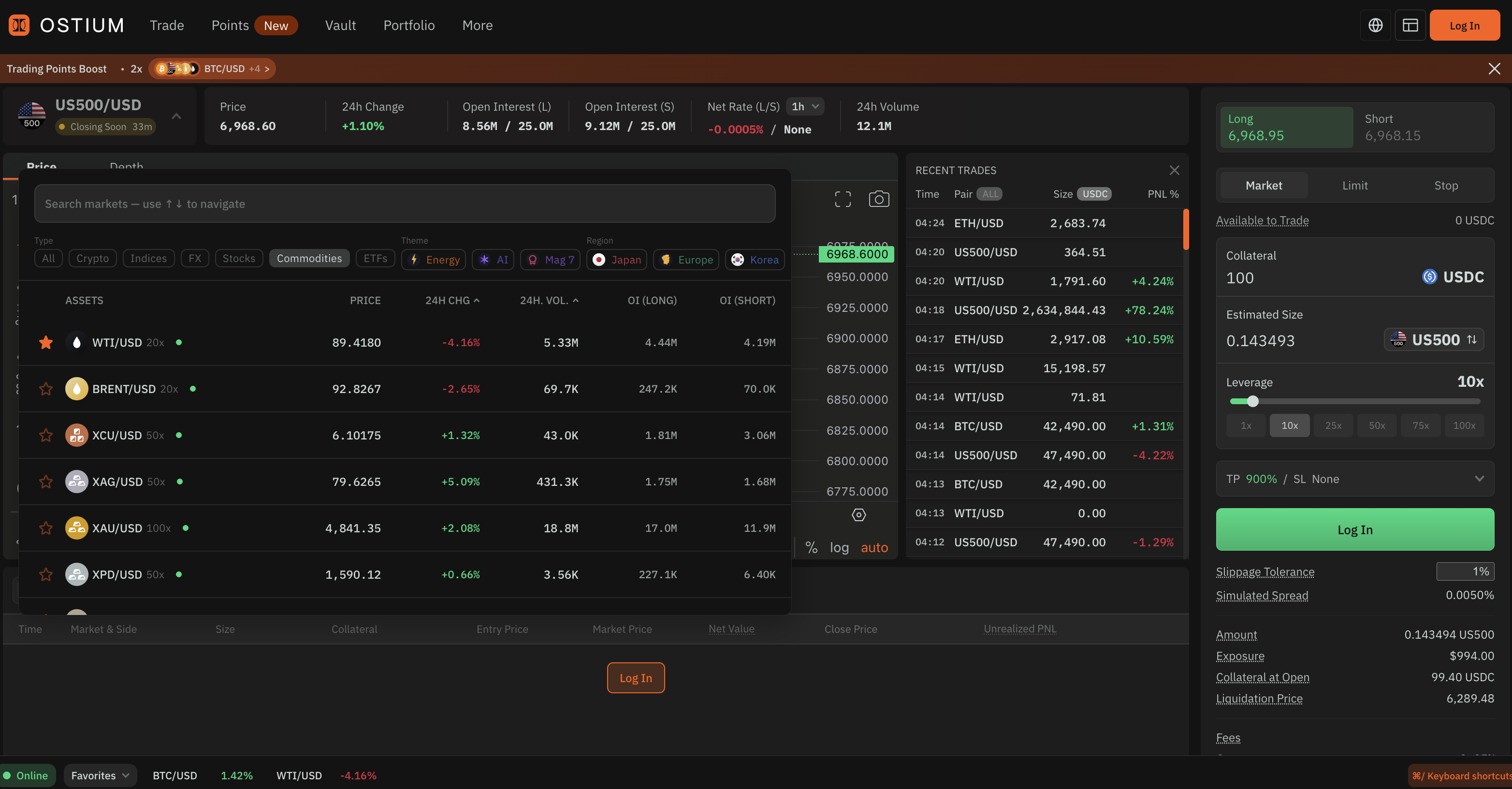
Task: Open chart scale settings hexagon icon
Action: (x=858, y=515)
